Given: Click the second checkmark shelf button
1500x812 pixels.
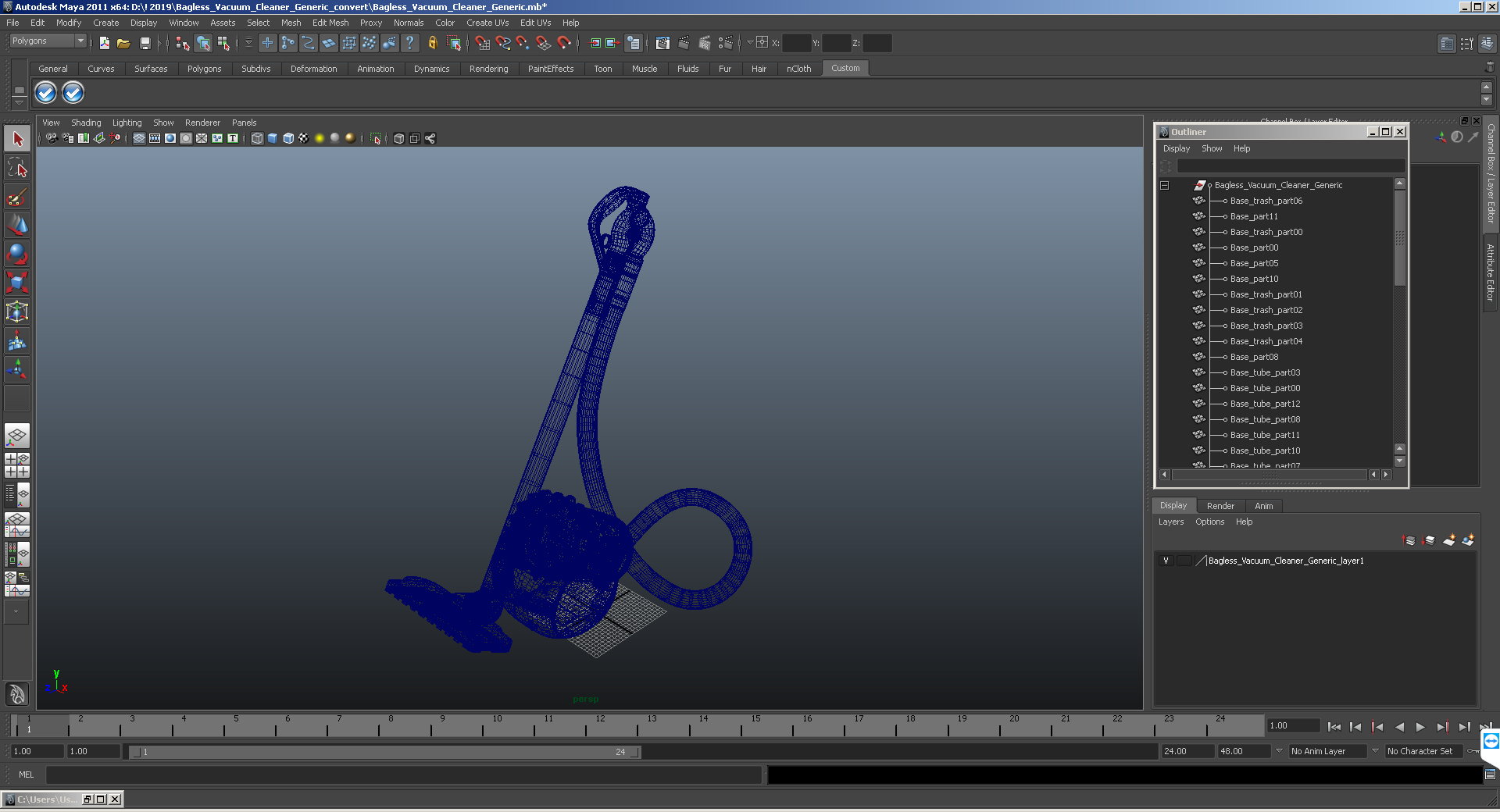Looking at the screenshot, I should tap(73, 93).
